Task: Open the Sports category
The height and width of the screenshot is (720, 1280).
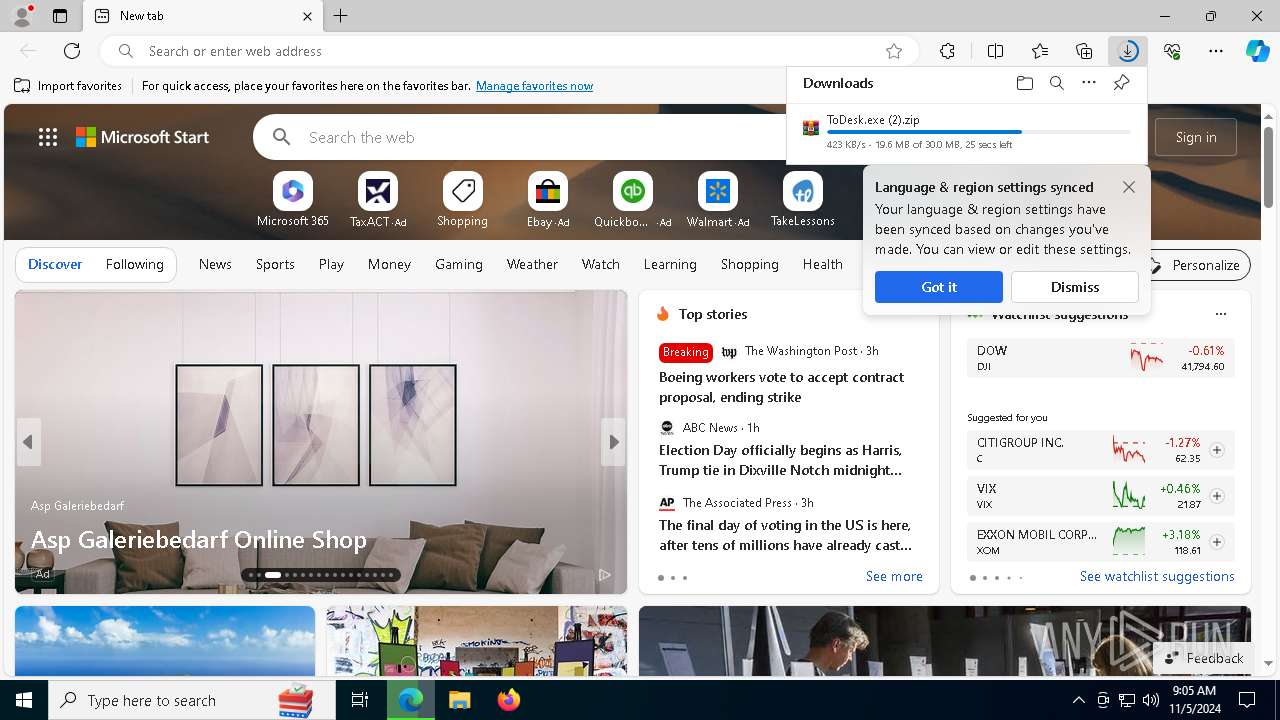Action: 275,264
